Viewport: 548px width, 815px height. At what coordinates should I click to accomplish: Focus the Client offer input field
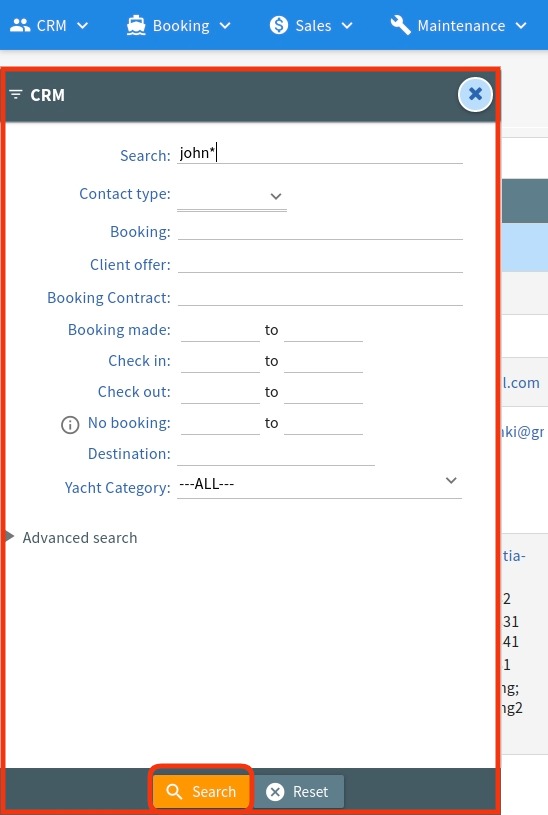pos(320,264)
